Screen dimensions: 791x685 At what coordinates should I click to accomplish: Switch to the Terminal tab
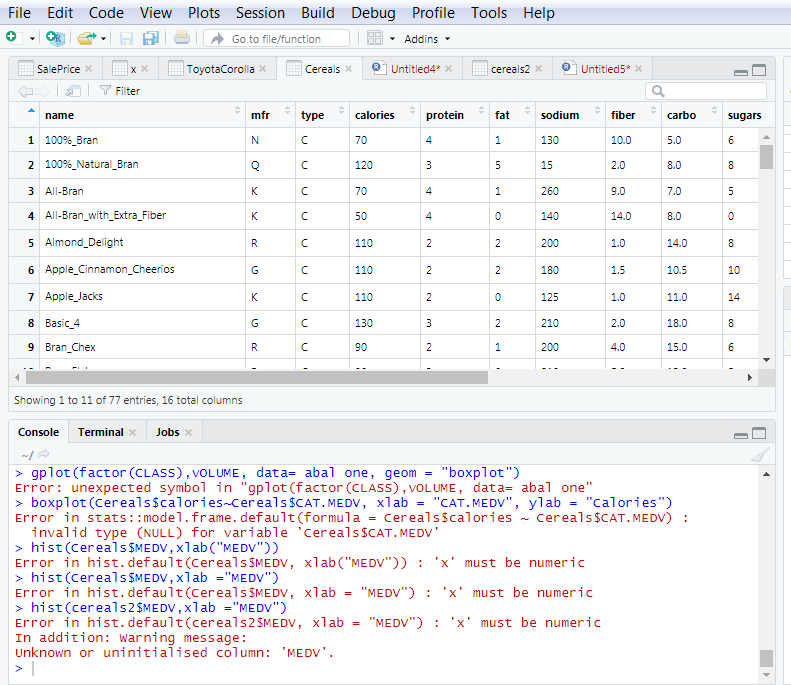coord(101,432)
